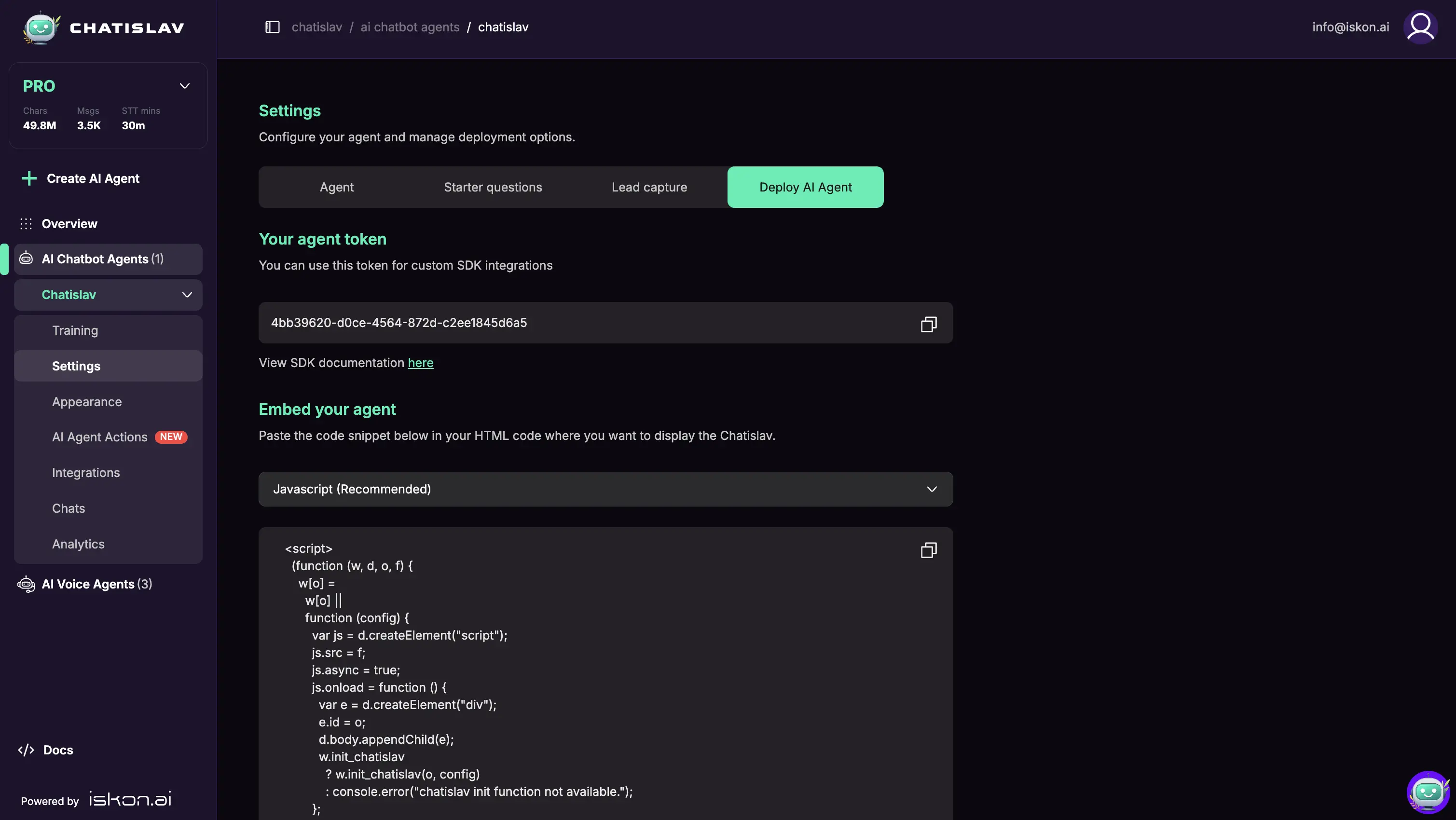Viewport: 1456px width, 820px height.
Task: Click the Docs code icon
Action: (26, 750)
